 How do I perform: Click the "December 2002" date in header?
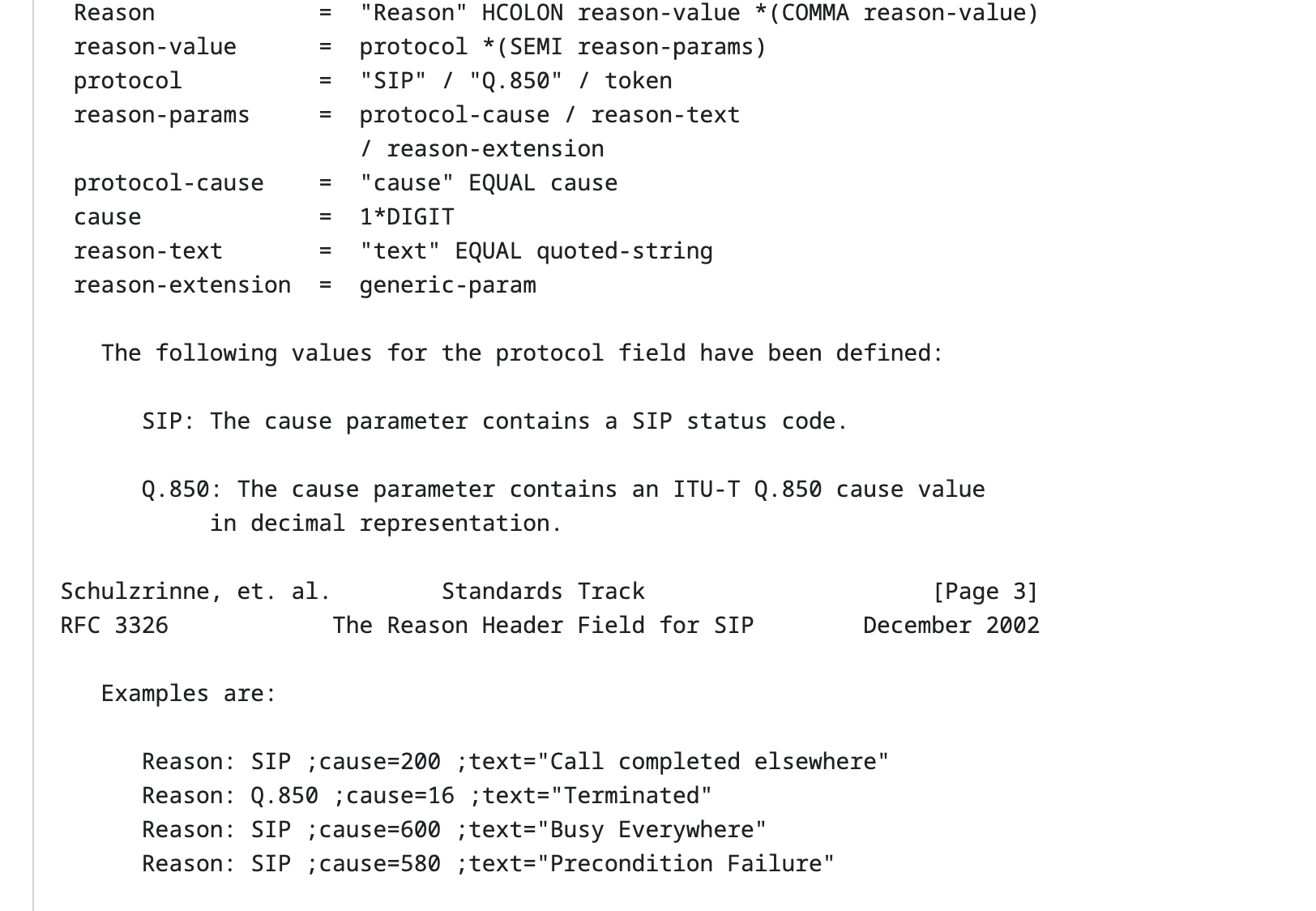(951, 626)
